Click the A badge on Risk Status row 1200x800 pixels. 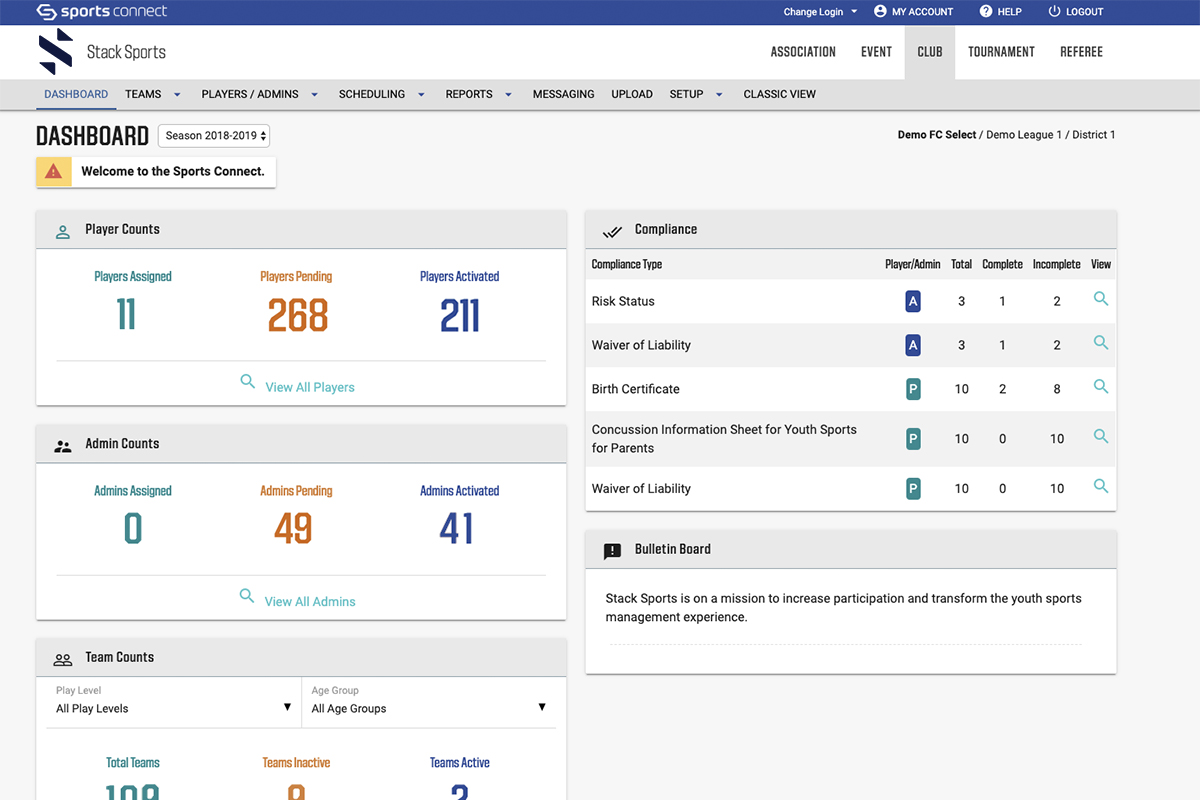tap(912, 301)
